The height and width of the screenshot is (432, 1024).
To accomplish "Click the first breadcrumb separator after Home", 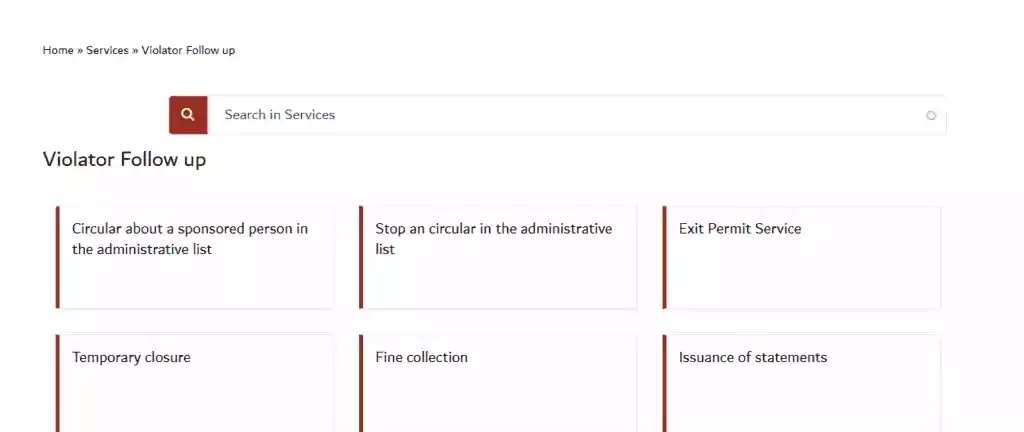I will tap(80, 50).
